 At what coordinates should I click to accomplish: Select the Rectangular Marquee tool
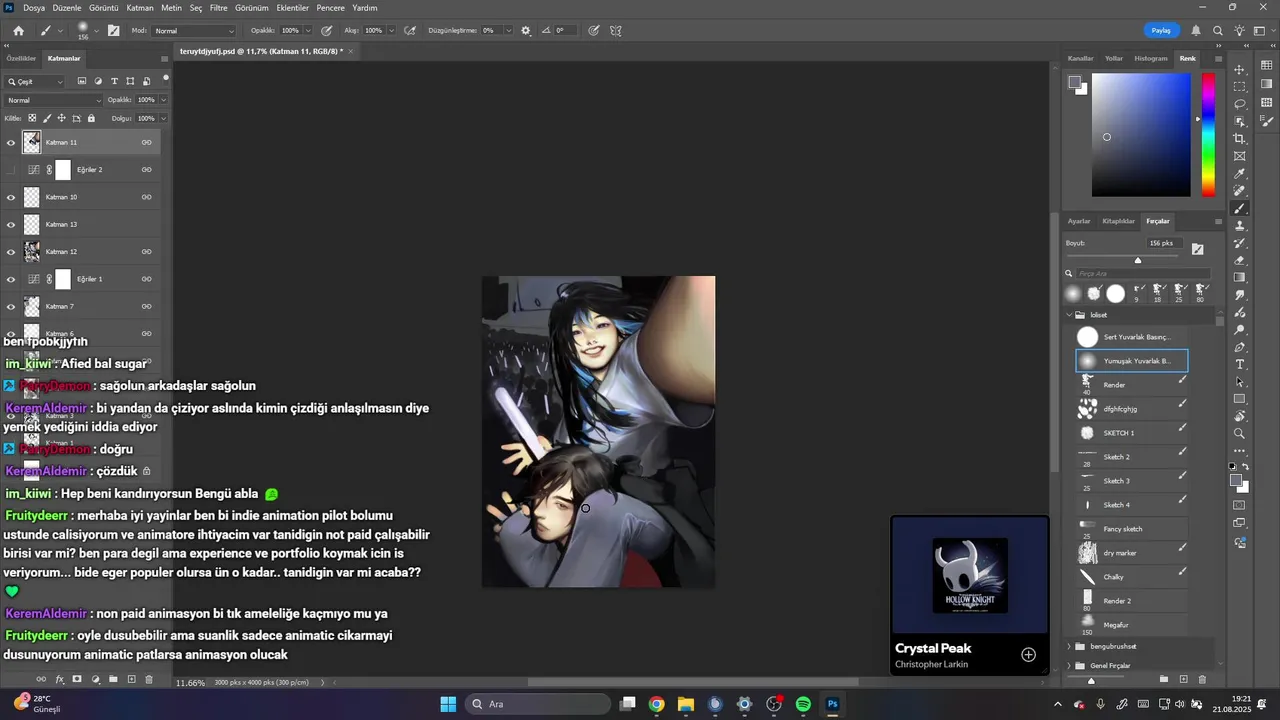[1240, 86]
